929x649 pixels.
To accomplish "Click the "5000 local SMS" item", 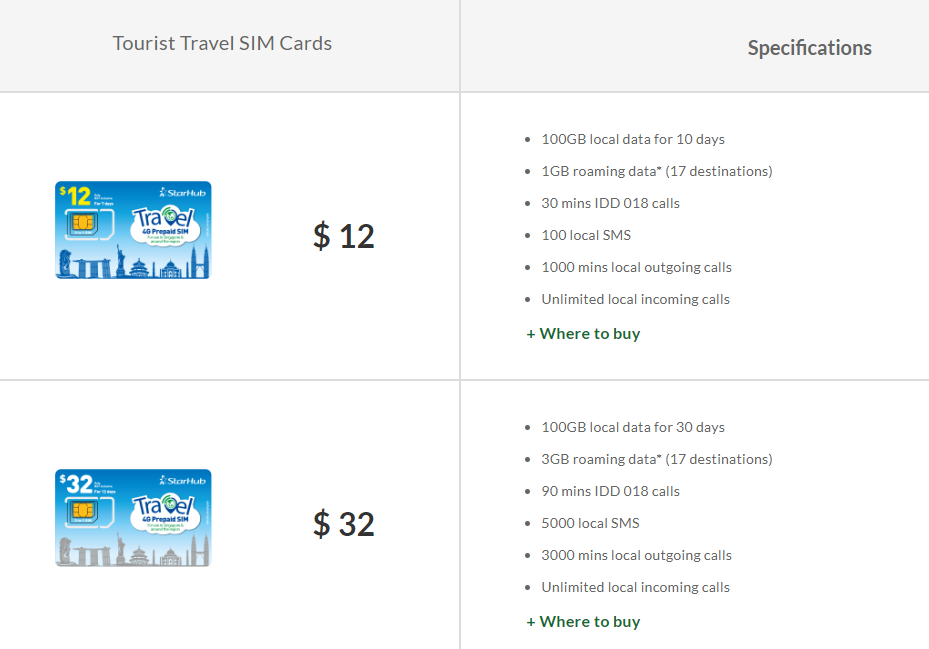I will pos(590,523).
